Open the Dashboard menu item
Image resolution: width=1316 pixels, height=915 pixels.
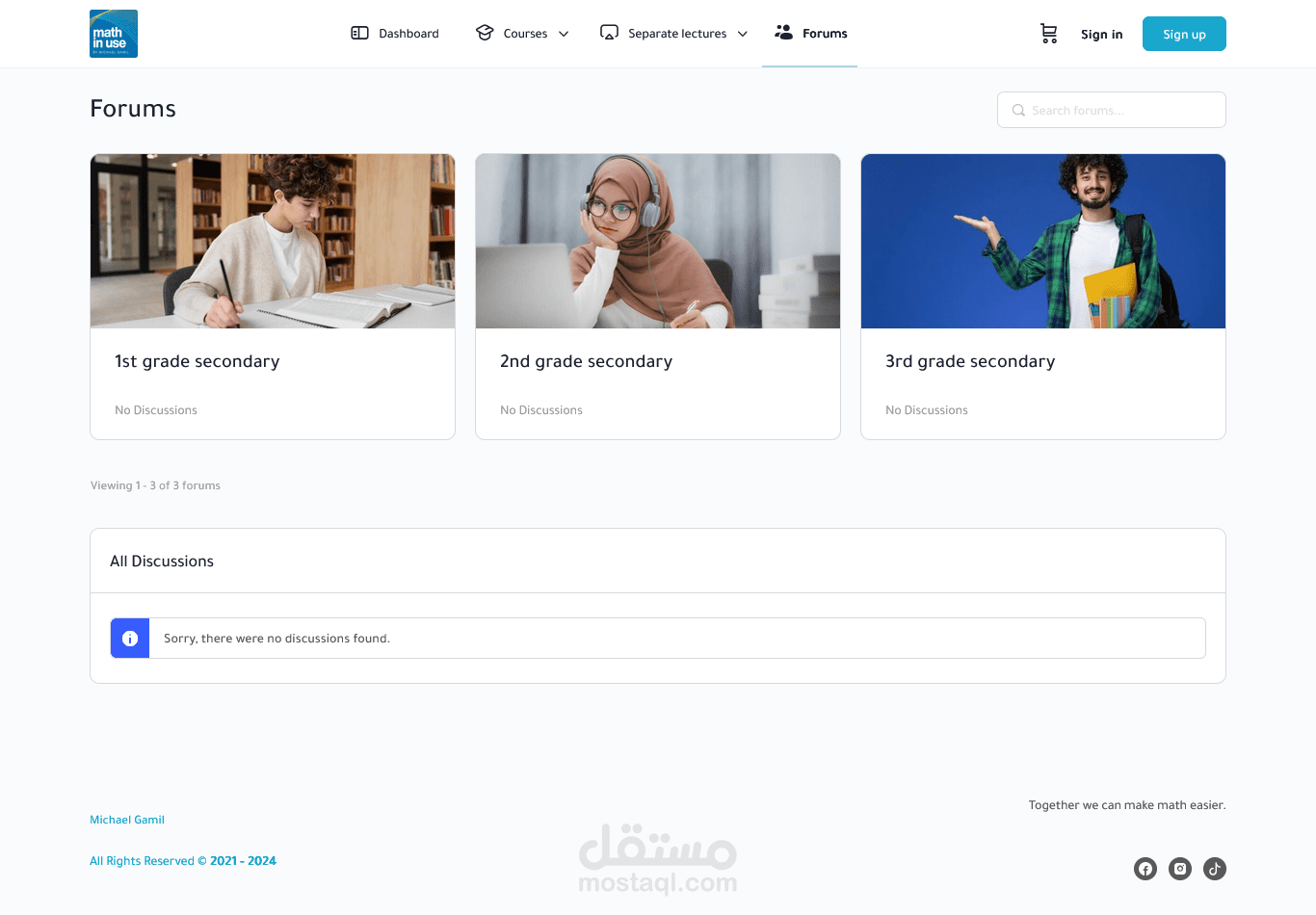(x=395, y=33)
